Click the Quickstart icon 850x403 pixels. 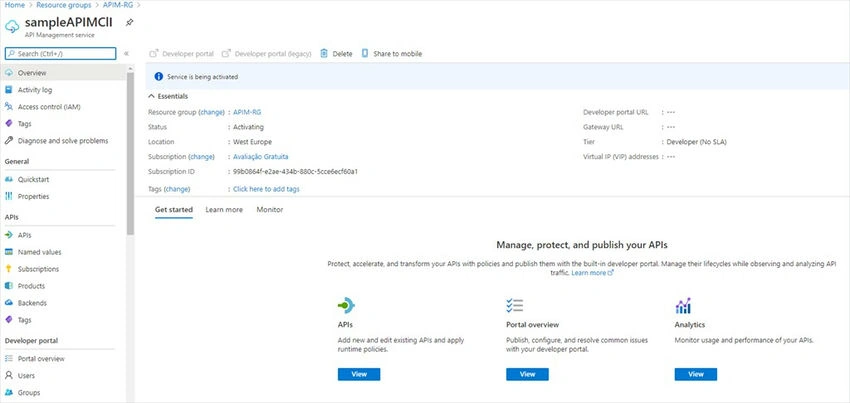9,180
